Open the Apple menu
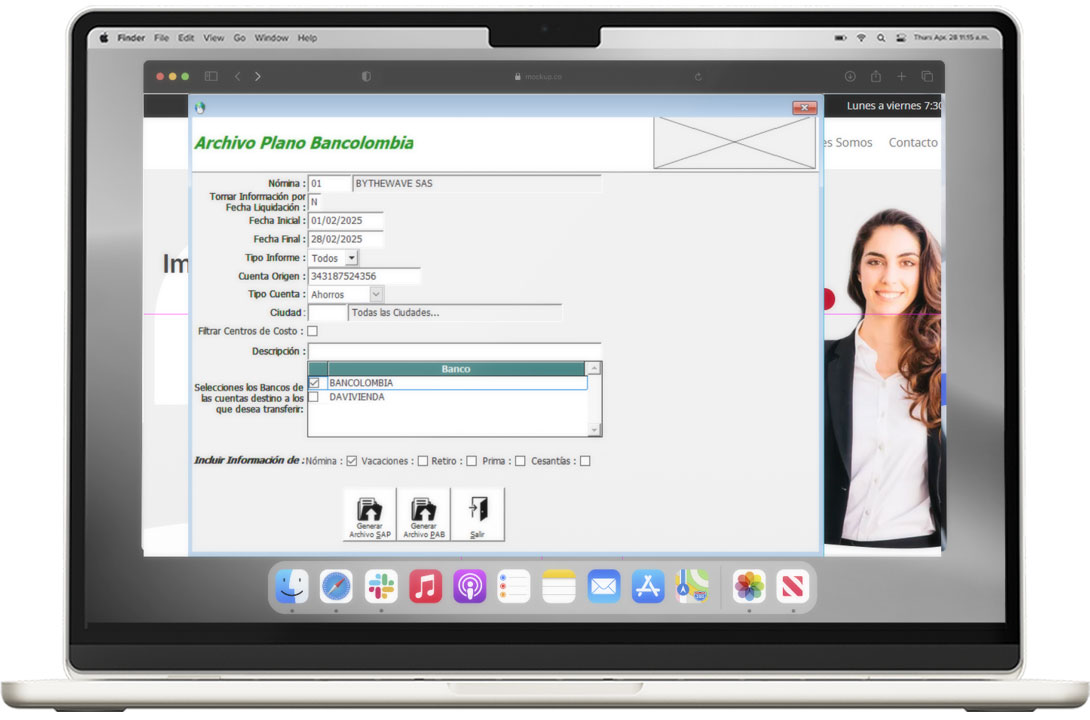This screenshot has width=1090, height=720. [x=104, y=38]
